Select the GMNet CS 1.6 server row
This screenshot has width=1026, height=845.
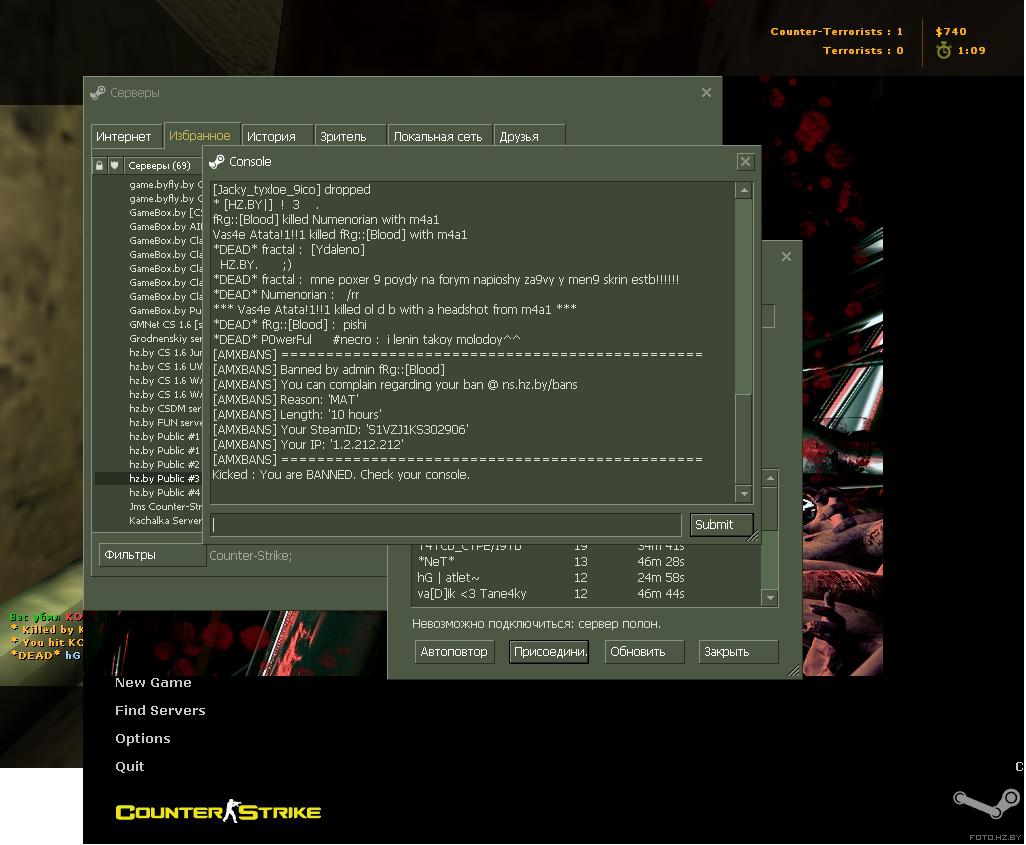coord(149,325)
